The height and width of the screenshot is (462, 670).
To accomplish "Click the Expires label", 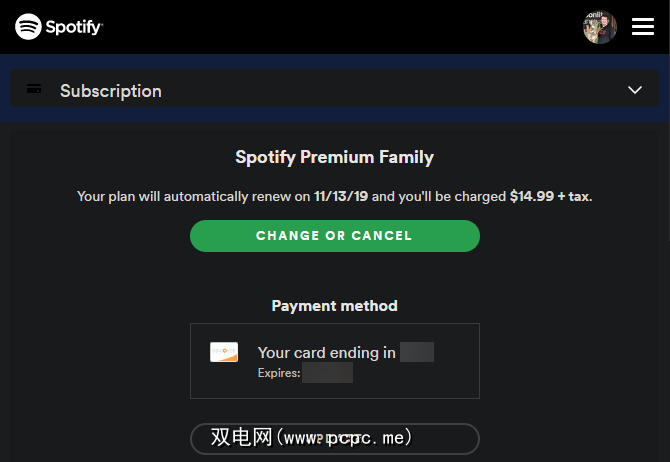I will (x=279, y=372).
